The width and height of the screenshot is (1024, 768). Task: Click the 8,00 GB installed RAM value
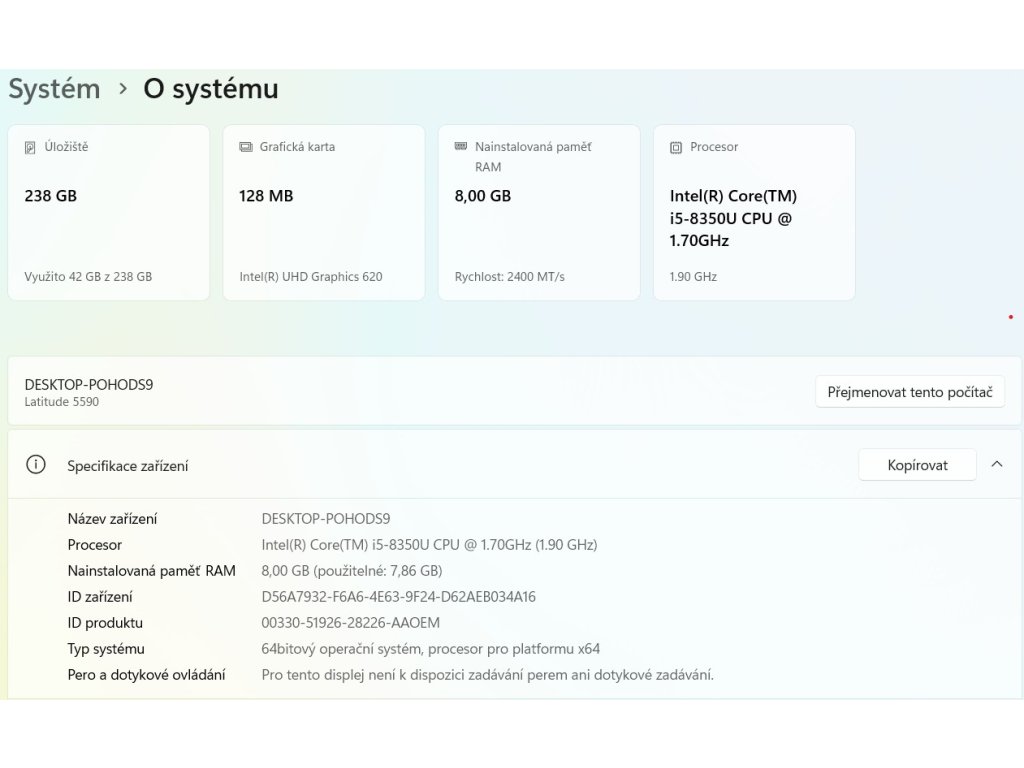click(x=483, y=196)
